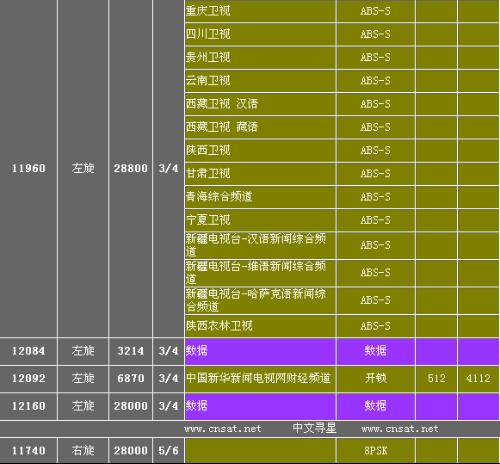500x464 pixels.
Task: Select 新疆电视台-维语新闻综合频道 cell
Action: click(260, 273)
